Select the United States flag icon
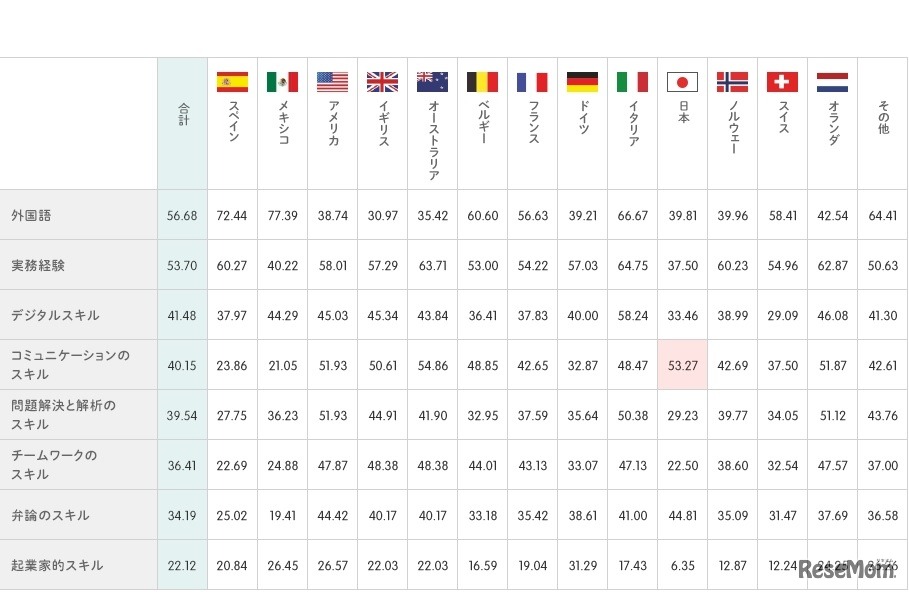The image size is (909, 592). pyautogui.click(x=332, y=82)
